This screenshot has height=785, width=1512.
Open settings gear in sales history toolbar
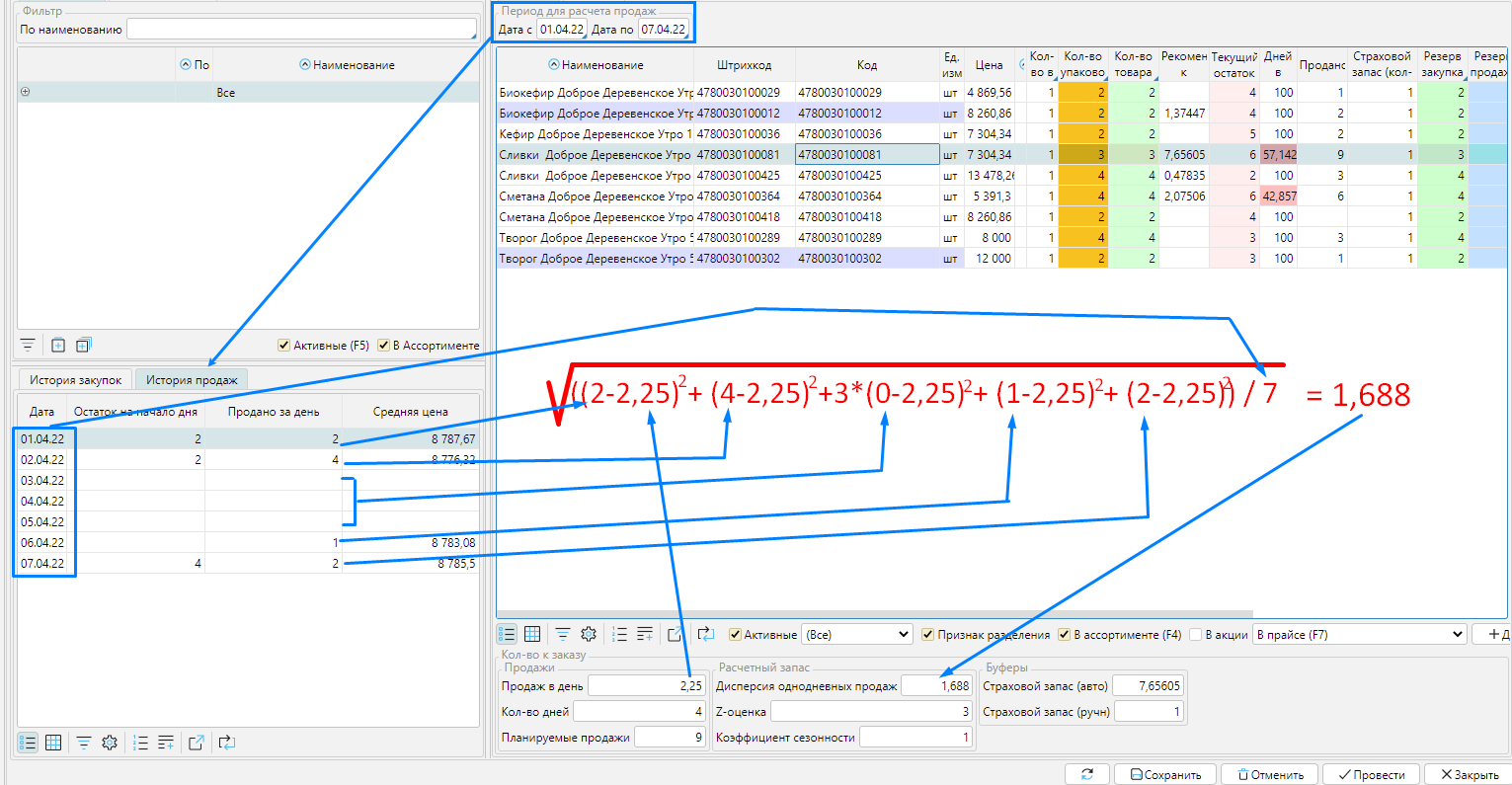coord(110,743)
